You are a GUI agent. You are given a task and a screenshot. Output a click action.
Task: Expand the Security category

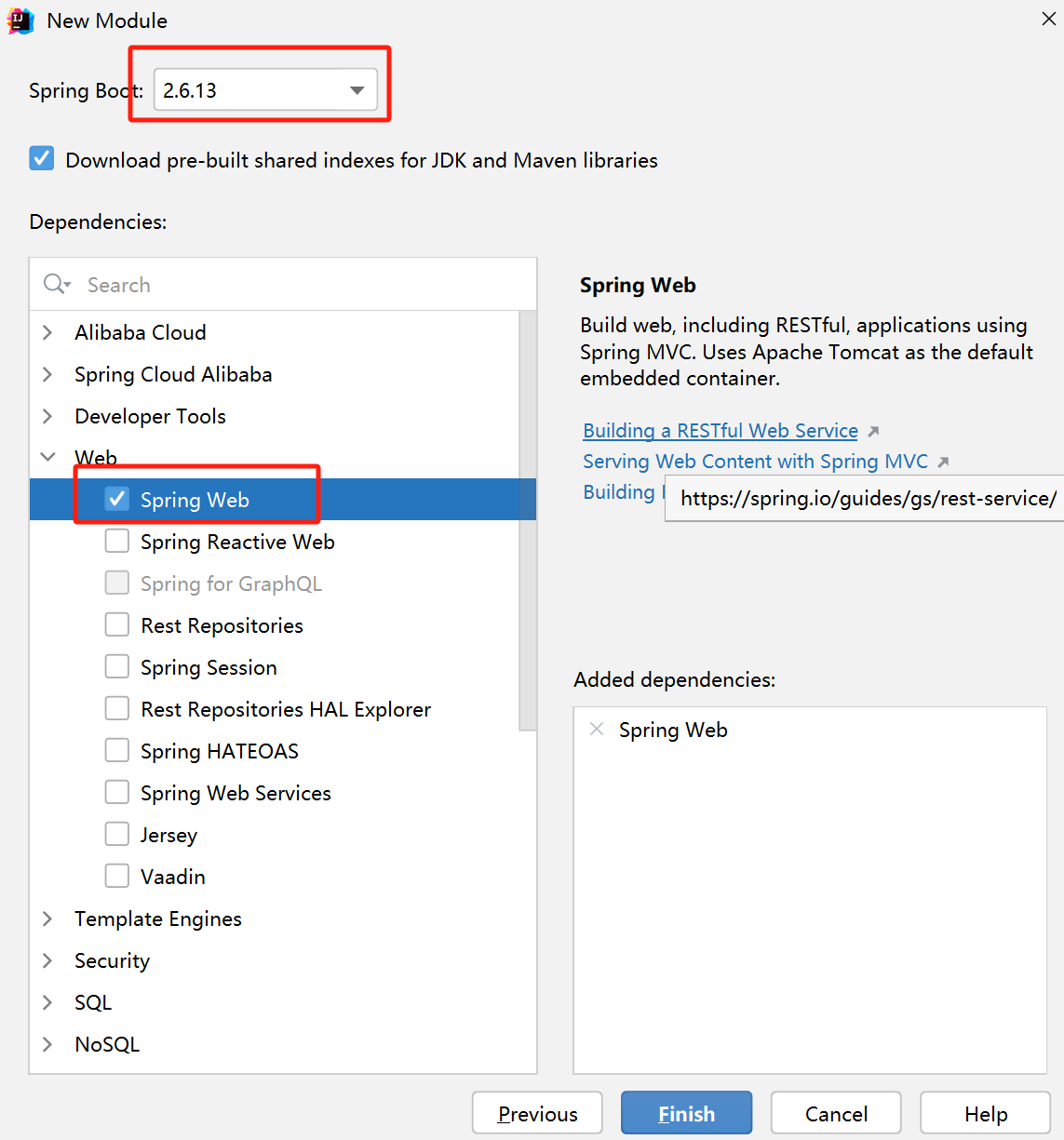tap(47, 960)
